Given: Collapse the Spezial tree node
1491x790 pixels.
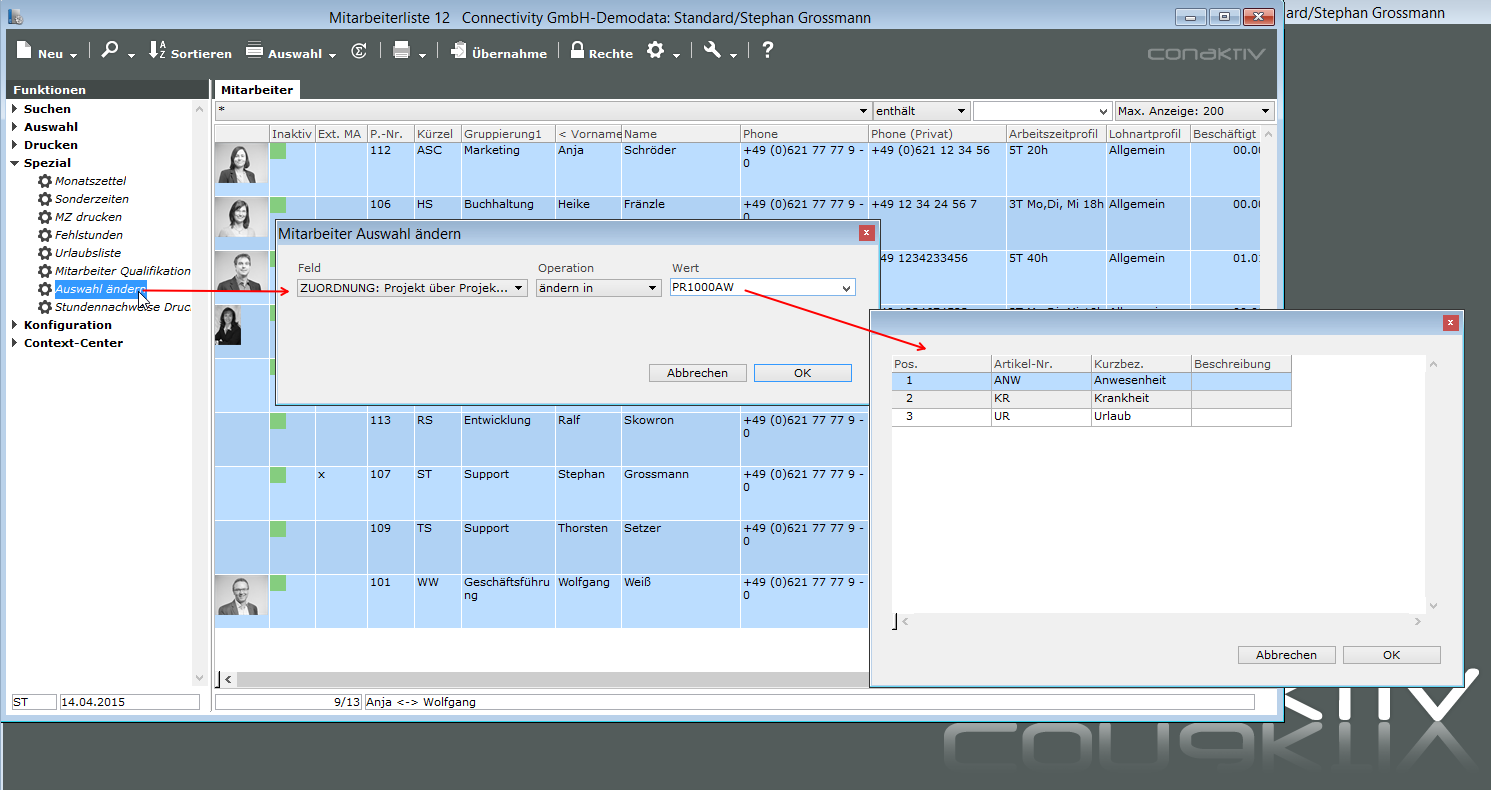Looking at the screenshot, I should 15,163.
